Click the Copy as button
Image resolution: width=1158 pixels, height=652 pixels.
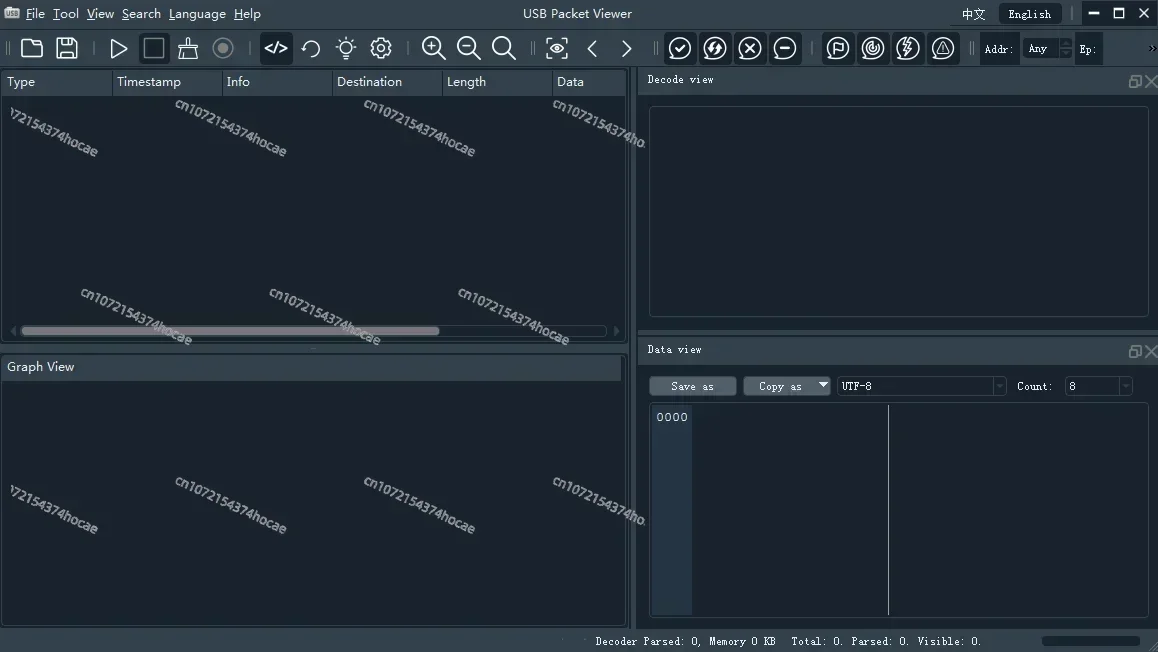coord(780,386)
